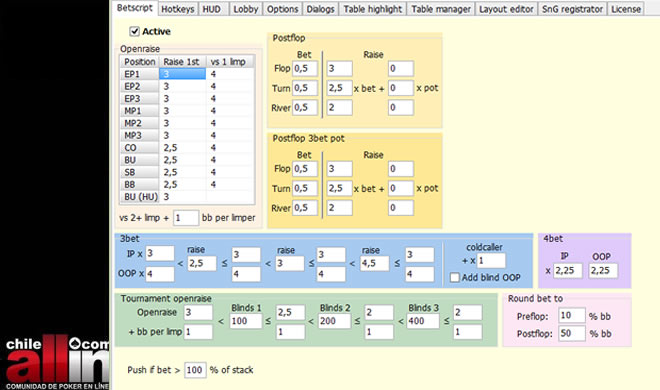Edit the bb per limper field
This screenshot has width=660, height=390.
186,218
